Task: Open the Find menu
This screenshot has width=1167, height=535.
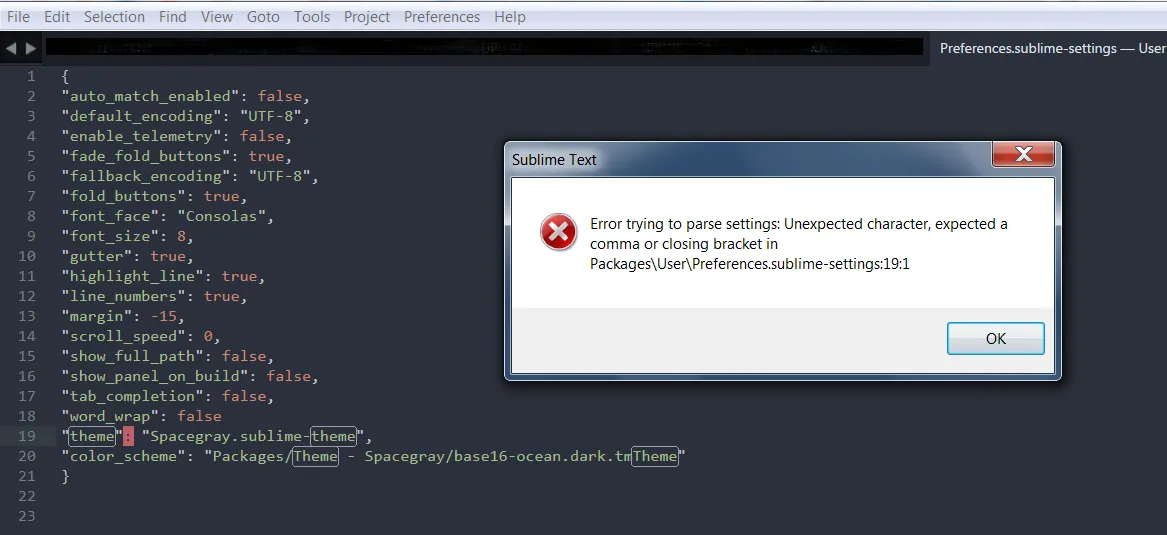Action: (173, 16)
